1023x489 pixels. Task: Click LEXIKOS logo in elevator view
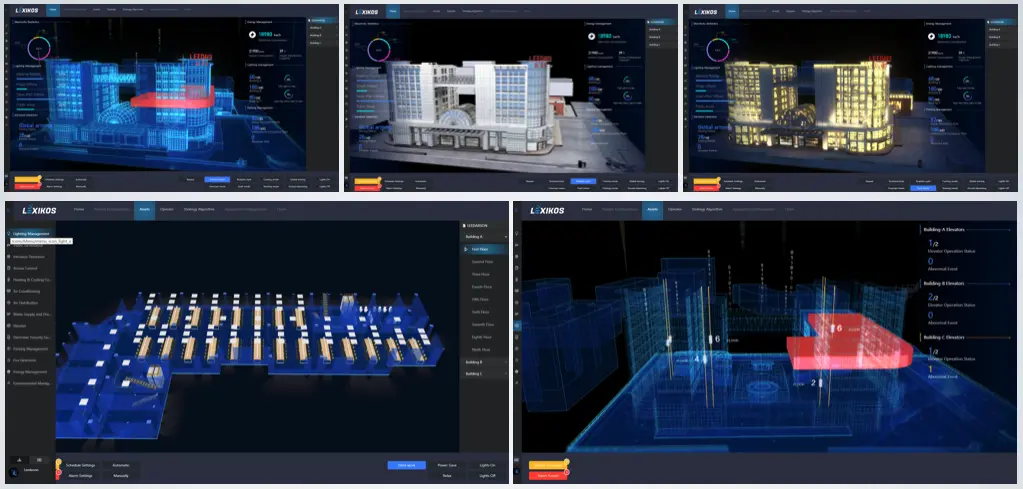[547, 211]
